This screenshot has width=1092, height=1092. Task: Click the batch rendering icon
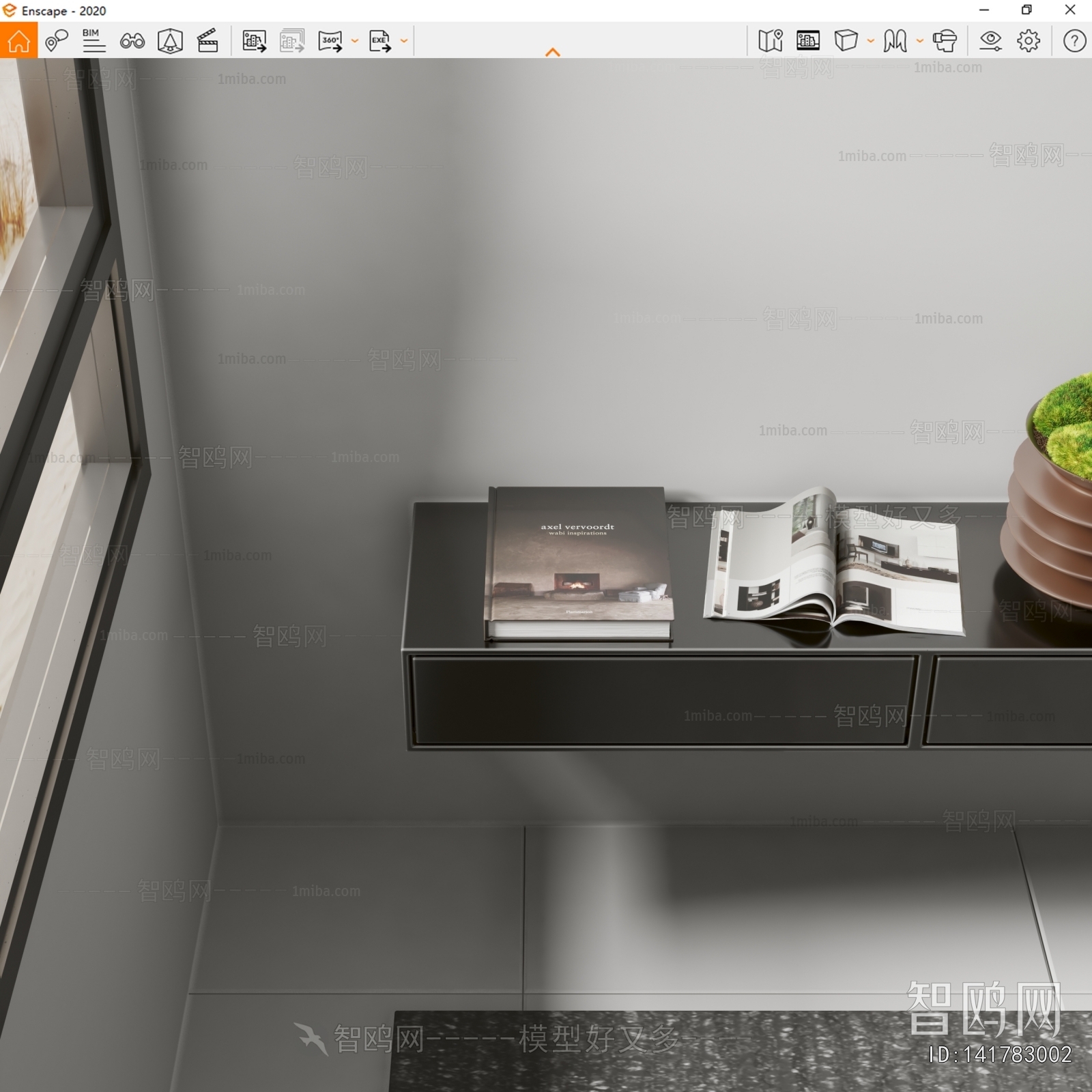click(292, 41)
